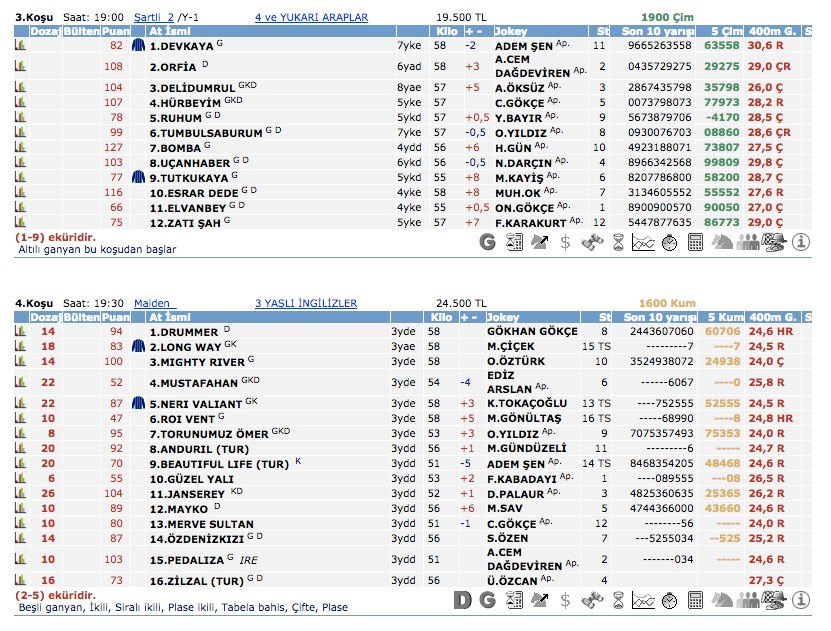
Task: Click the 4 ve YUKARI ARAPLAR link
Action: (x=311, y=18)
